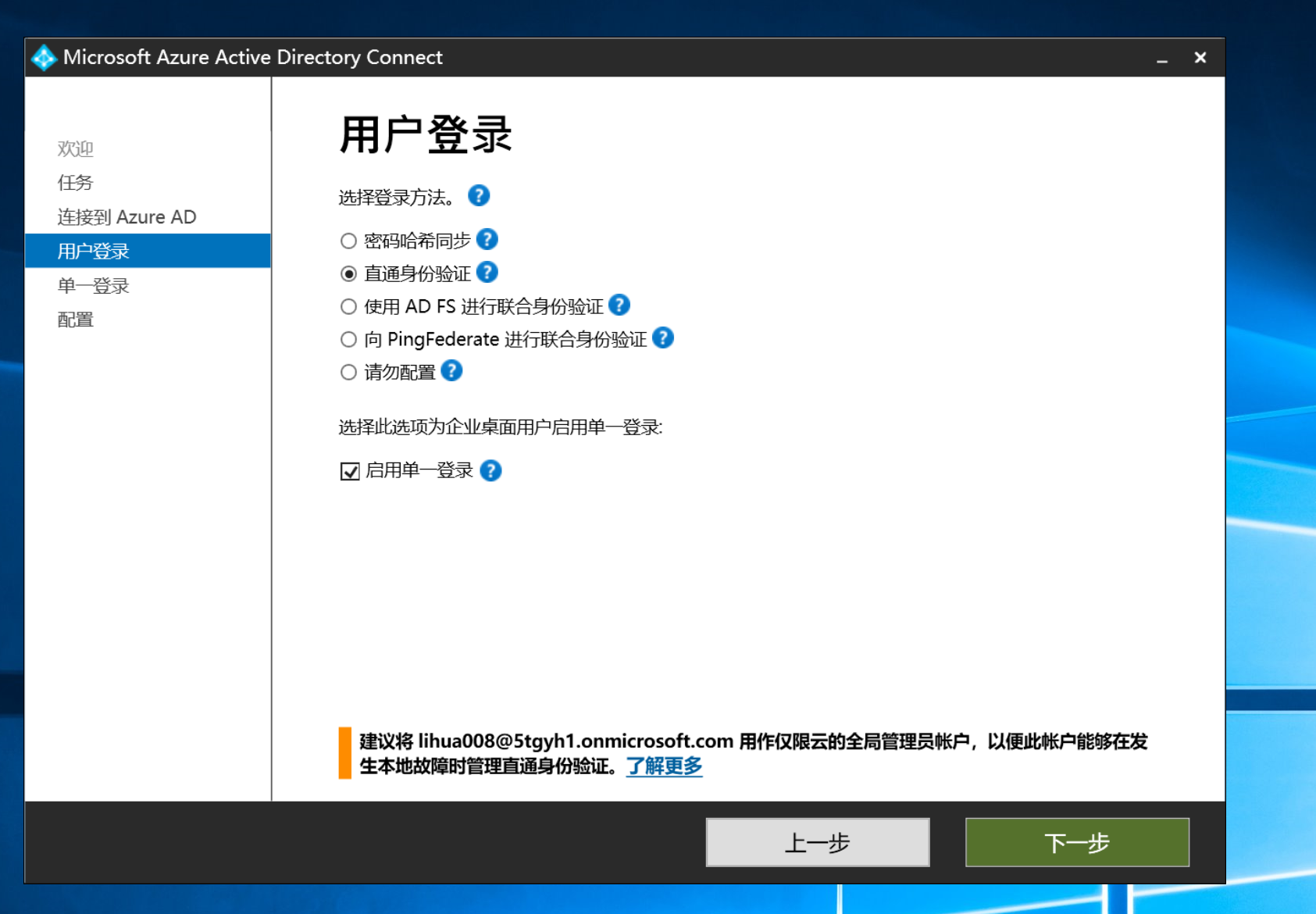
Task: Click the 上一步 button
Action: (x=818, y=842)
